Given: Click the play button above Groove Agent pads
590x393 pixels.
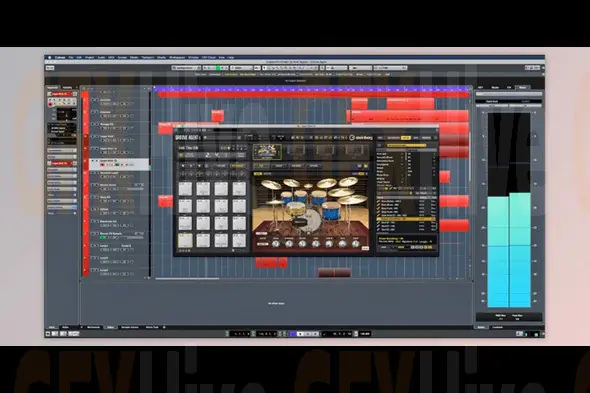Looking at the screenshot, I should click(x=191, y=166).
